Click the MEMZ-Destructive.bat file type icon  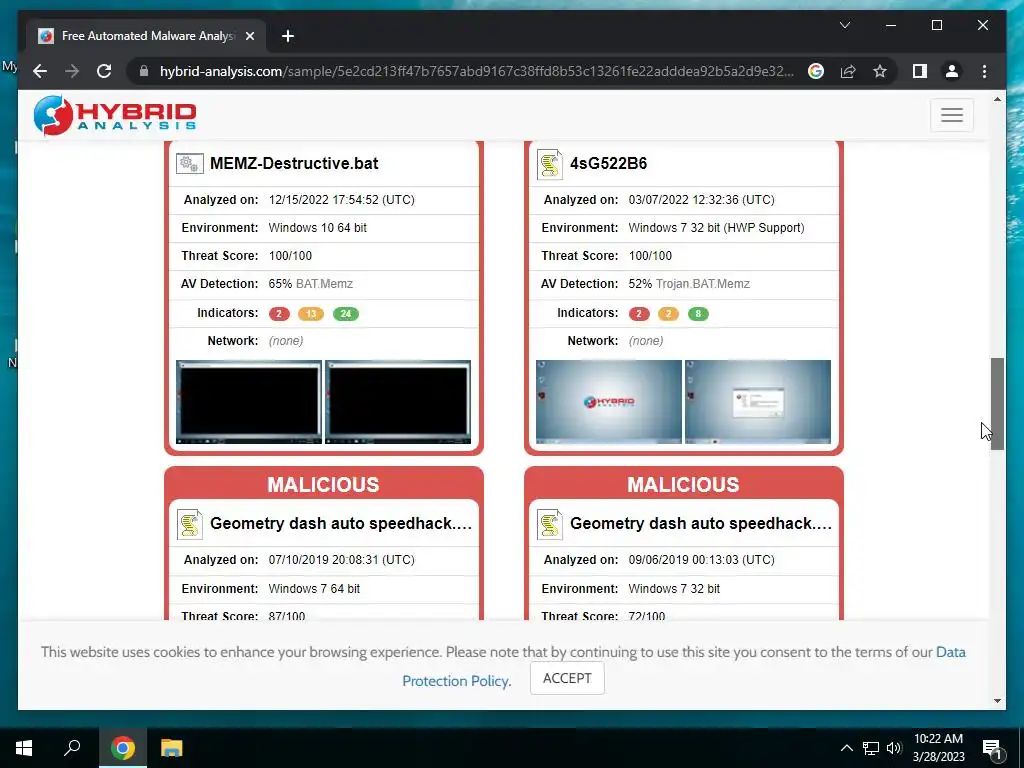point(189,163)
